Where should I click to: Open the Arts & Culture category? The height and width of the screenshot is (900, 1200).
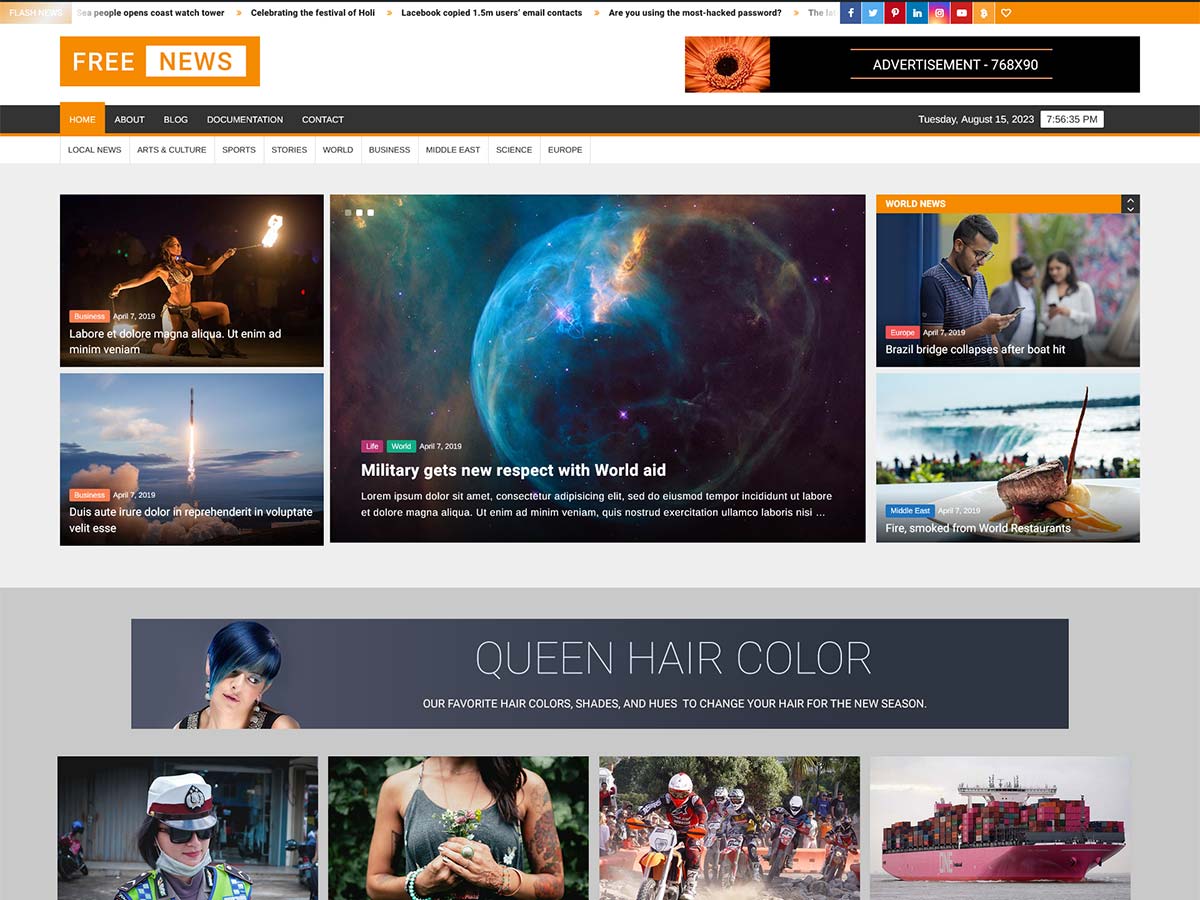pos(172,150)
